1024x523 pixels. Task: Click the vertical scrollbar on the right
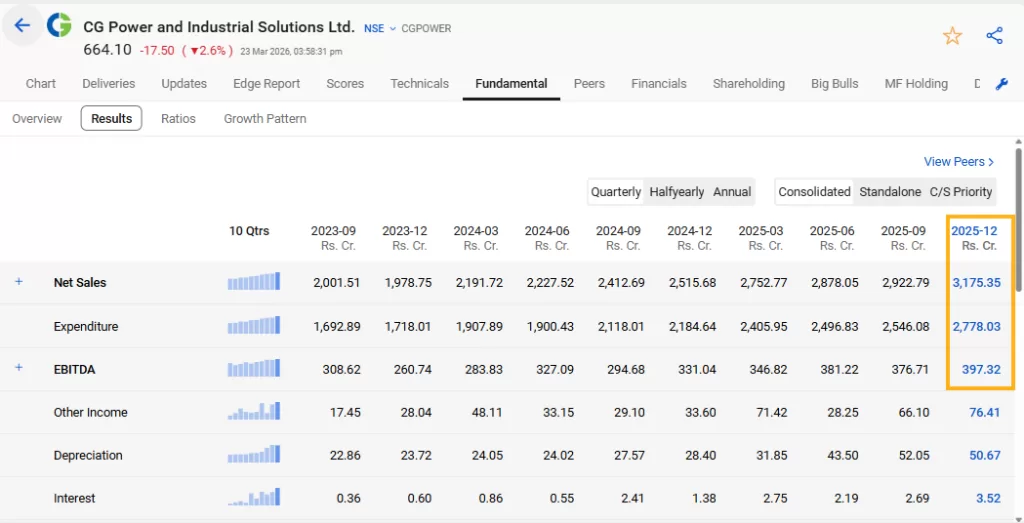click(1018, 220)
